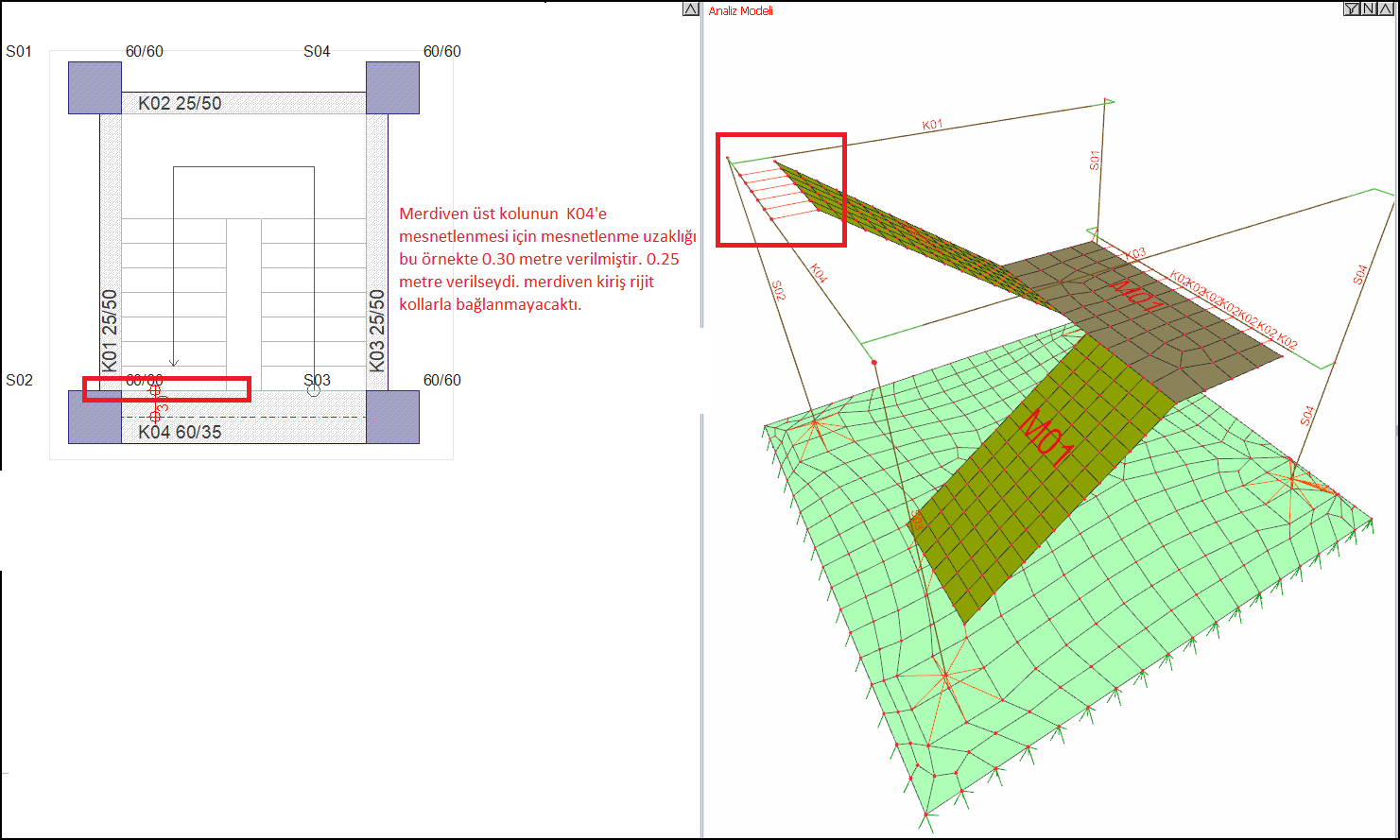Click the S03 circle node marker

(314, 389)
